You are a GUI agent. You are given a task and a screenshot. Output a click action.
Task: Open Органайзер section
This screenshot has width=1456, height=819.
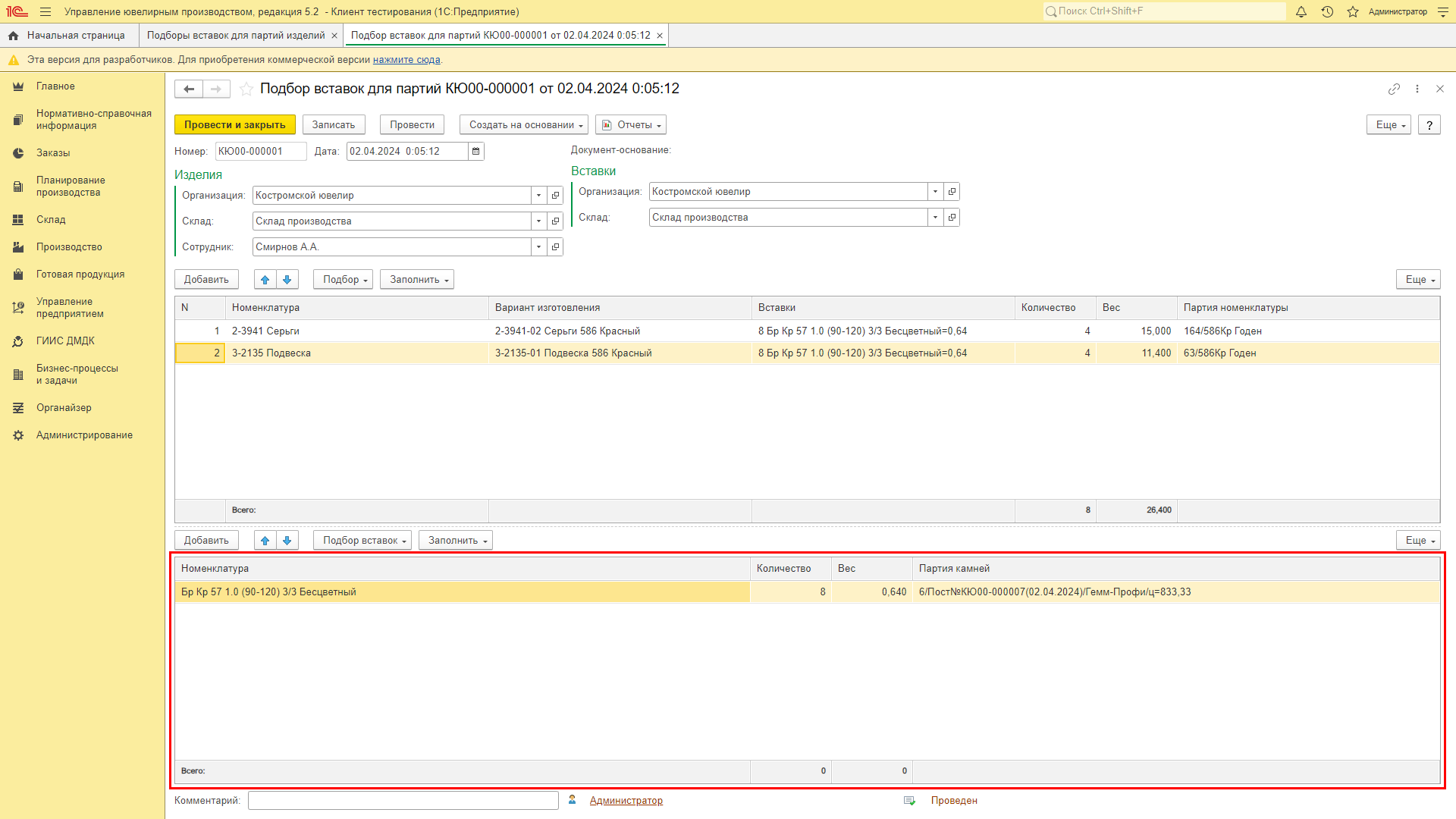pos(64,408)
